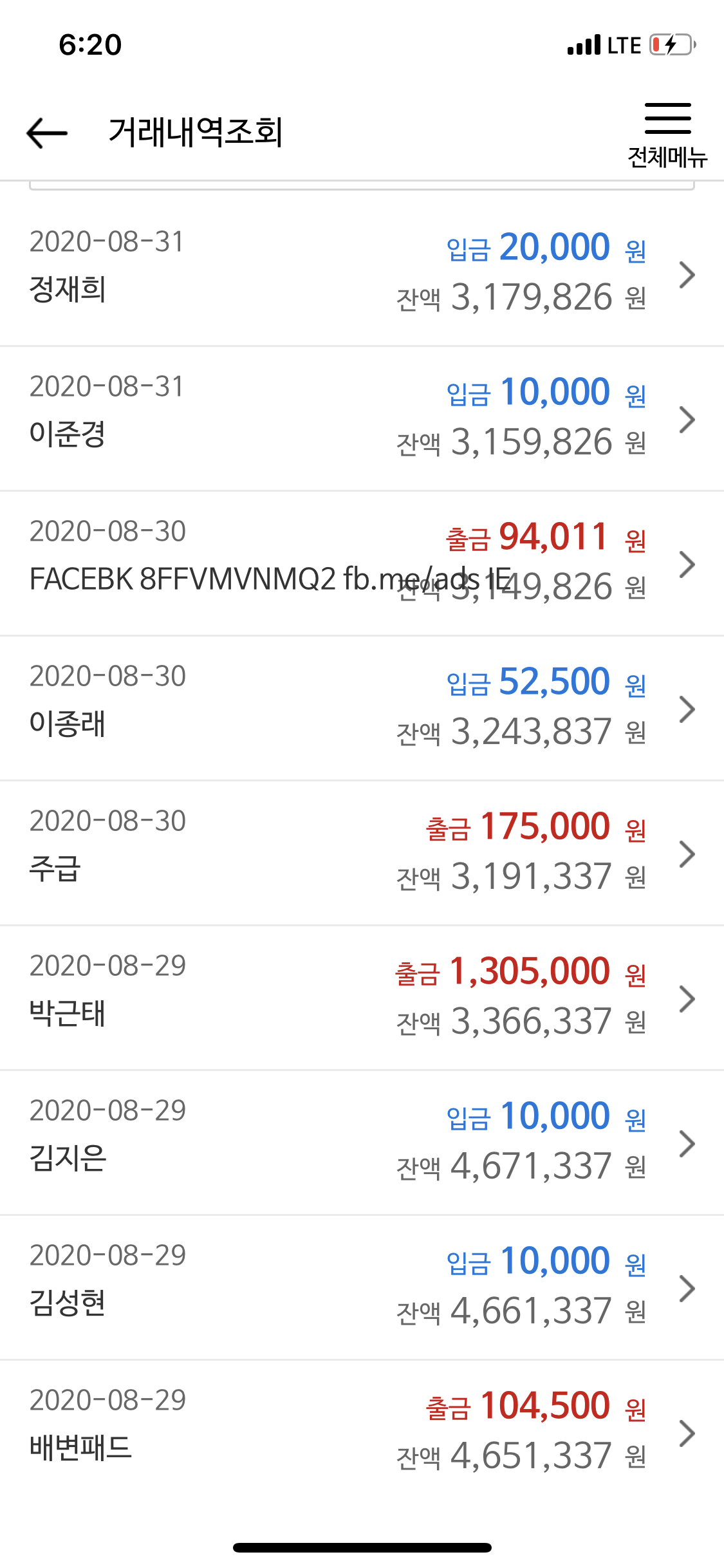
Task: Open the chevron for the 김지은 deposit
Action: (x=687, y=1143)
